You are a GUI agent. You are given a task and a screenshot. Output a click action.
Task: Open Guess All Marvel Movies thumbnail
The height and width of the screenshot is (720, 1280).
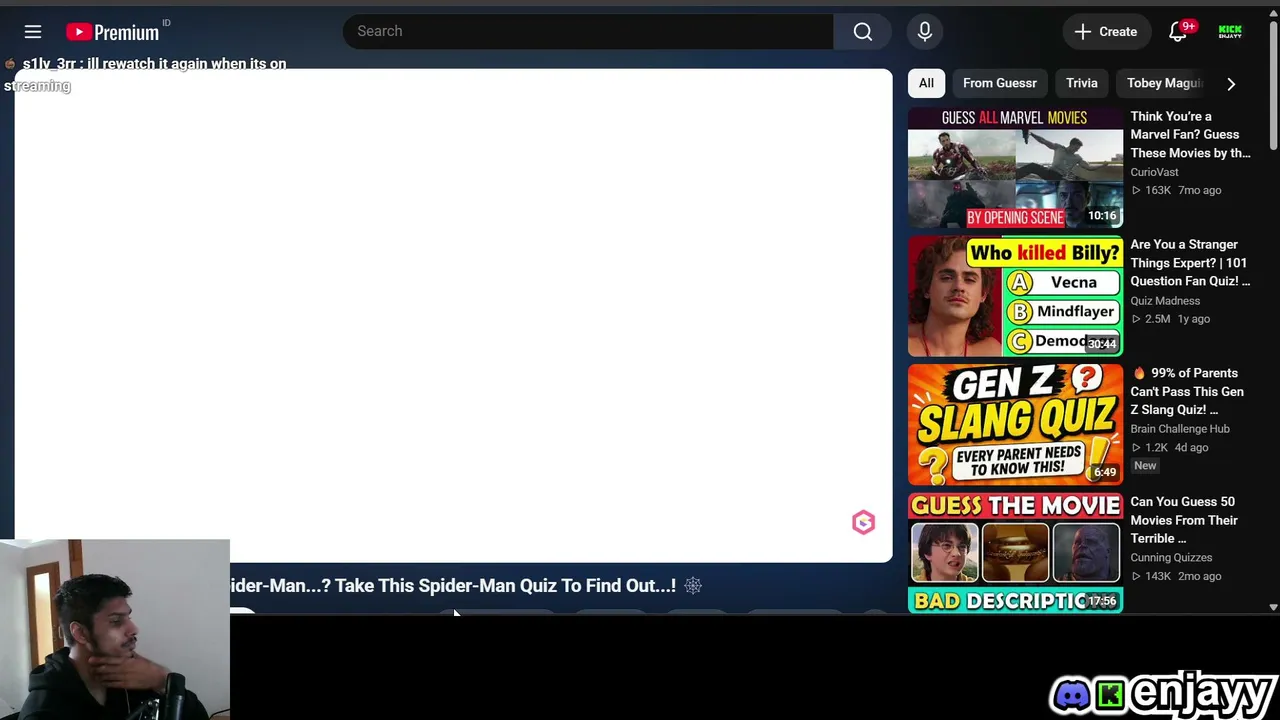point(1015,168)
